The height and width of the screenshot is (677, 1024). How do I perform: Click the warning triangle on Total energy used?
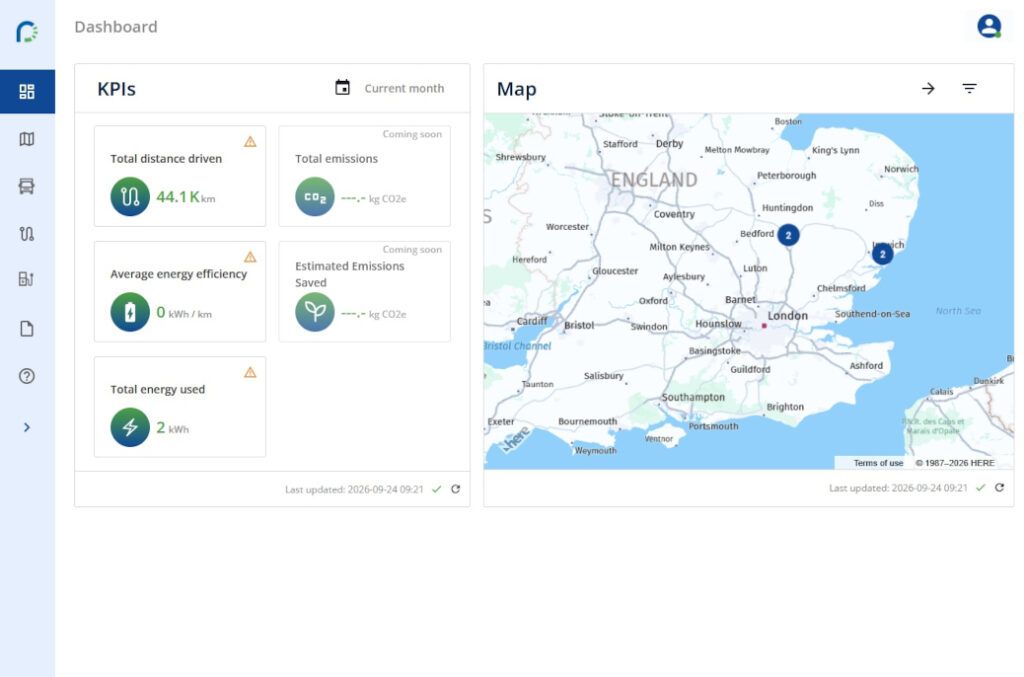pos(250,373)
